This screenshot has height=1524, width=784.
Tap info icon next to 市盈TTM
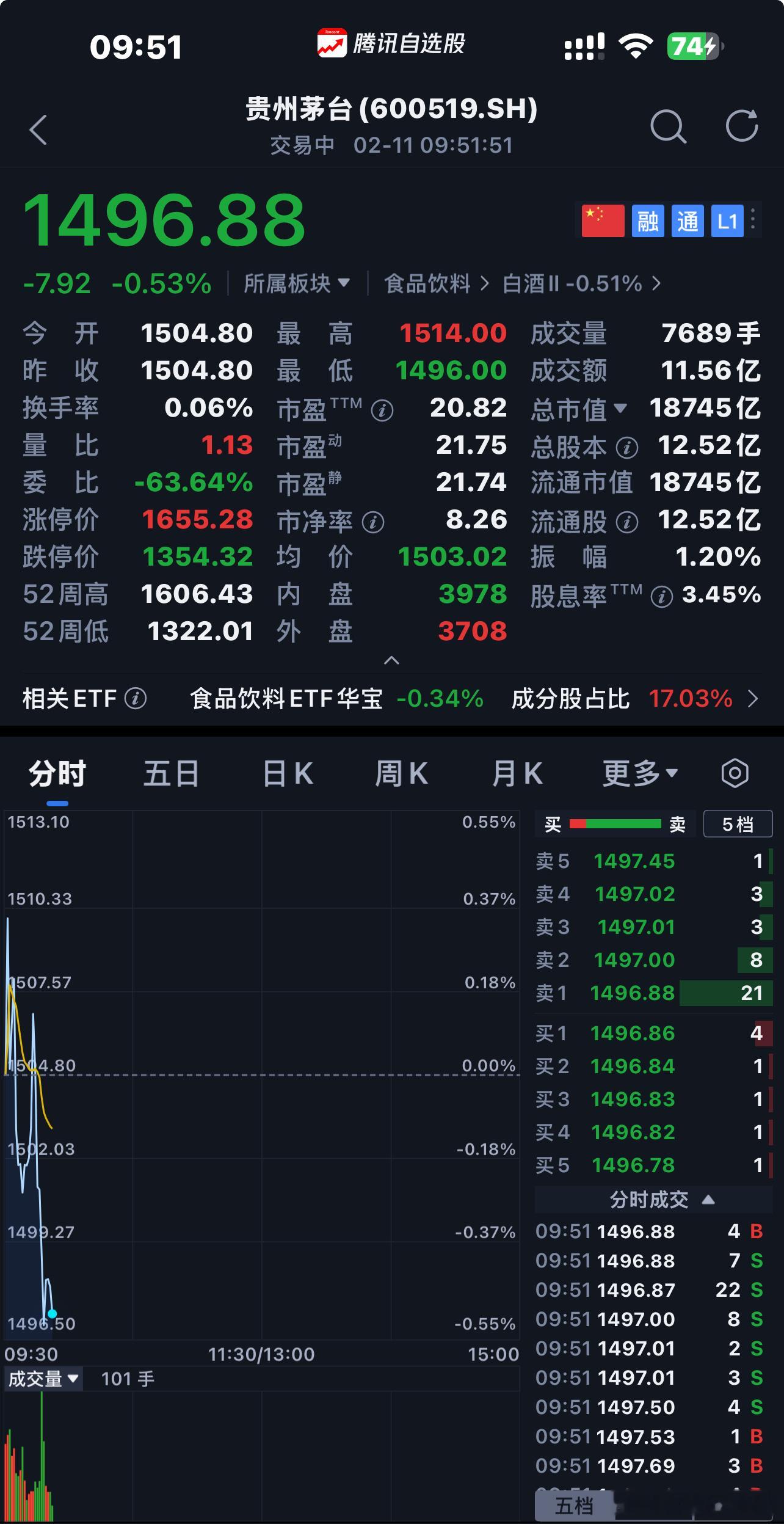tap(382, 410)
